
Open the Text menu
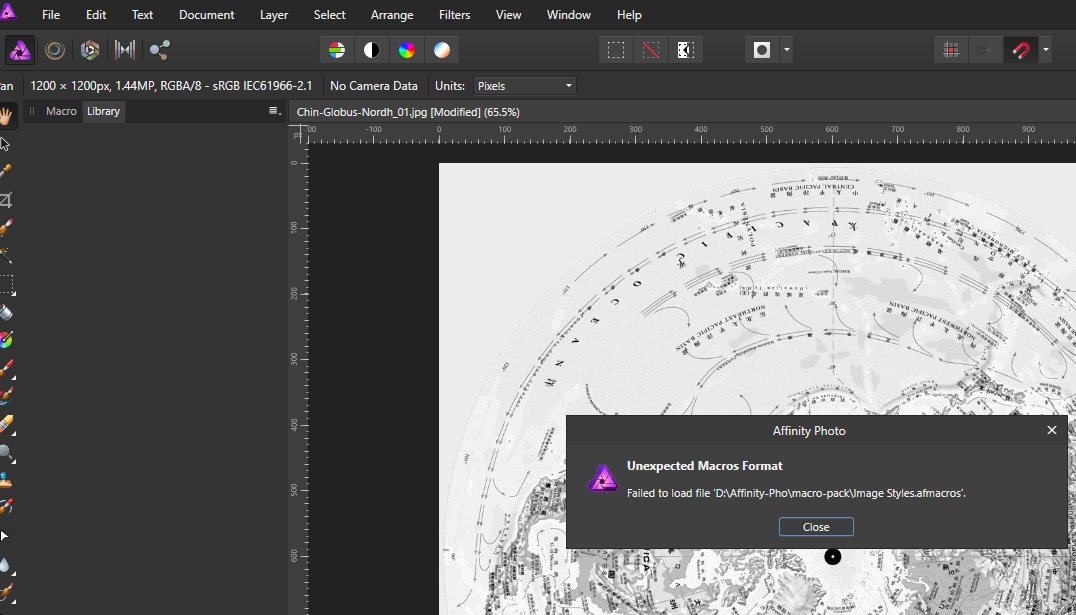(142, 14)
